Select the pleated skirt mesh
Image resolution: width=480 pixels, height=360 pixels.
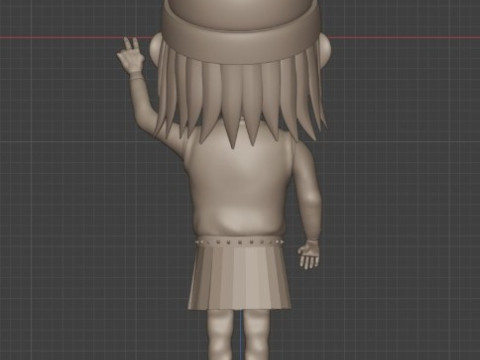pos(239,278)
